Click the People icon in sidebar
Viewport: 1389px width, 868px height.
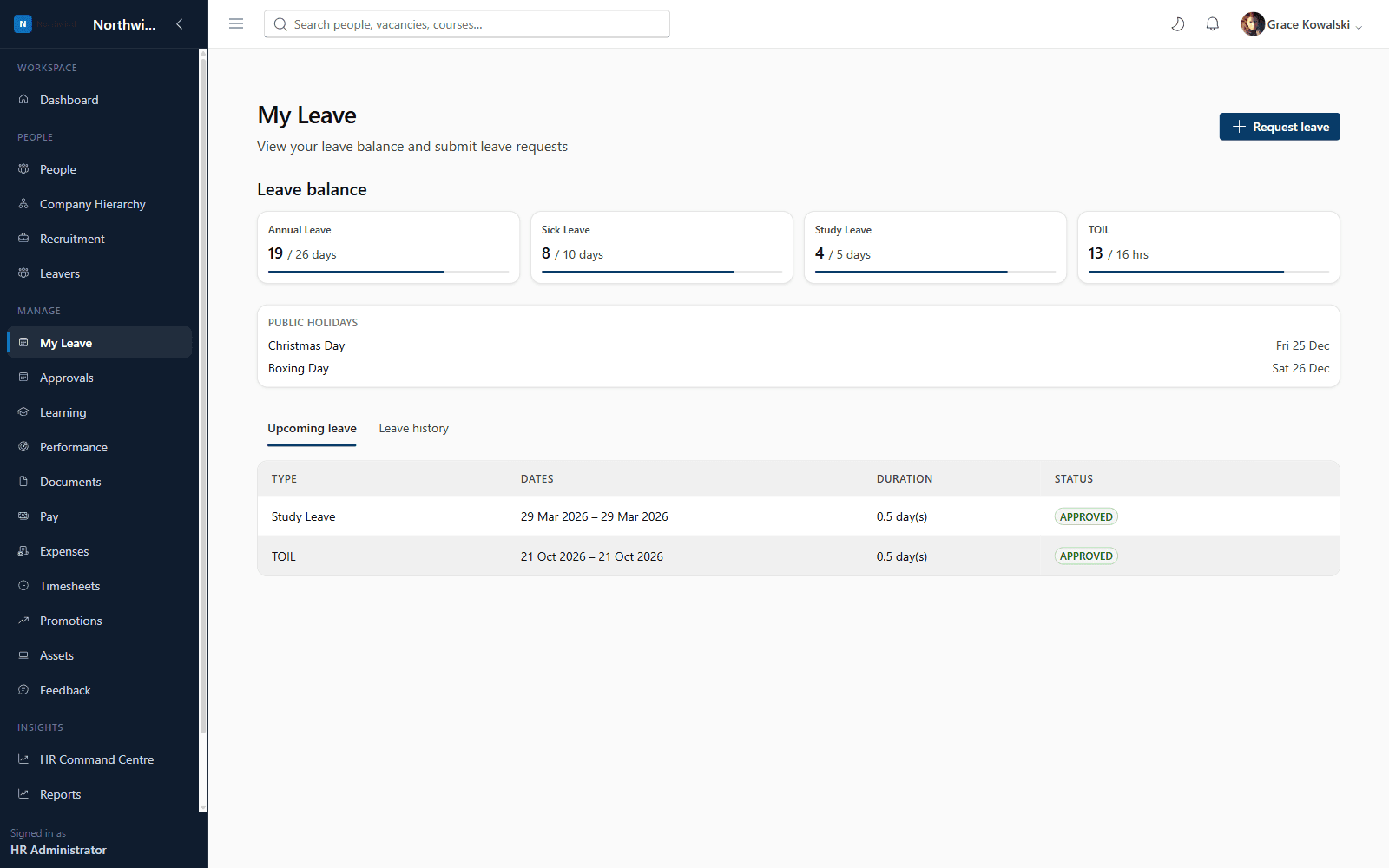(x=23, y=169)
